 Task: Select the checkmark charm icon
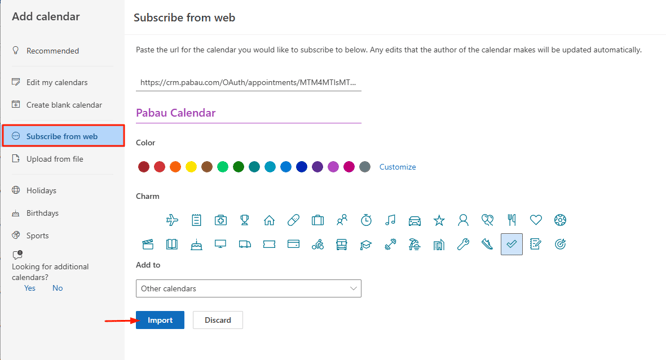(511, 244)
